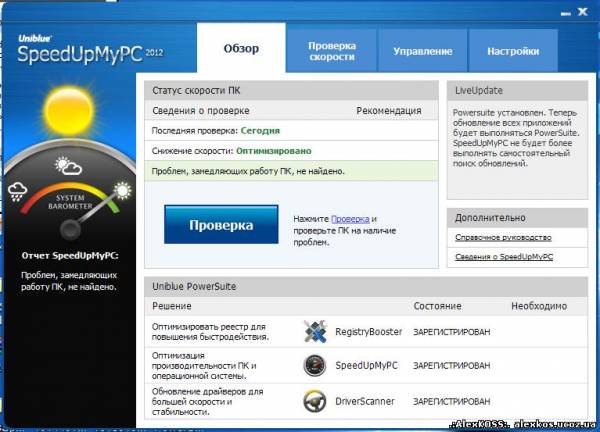Click the RegistryBooster product name
Viewport: 600px width, 432px height.
click(x=368, y=332)
